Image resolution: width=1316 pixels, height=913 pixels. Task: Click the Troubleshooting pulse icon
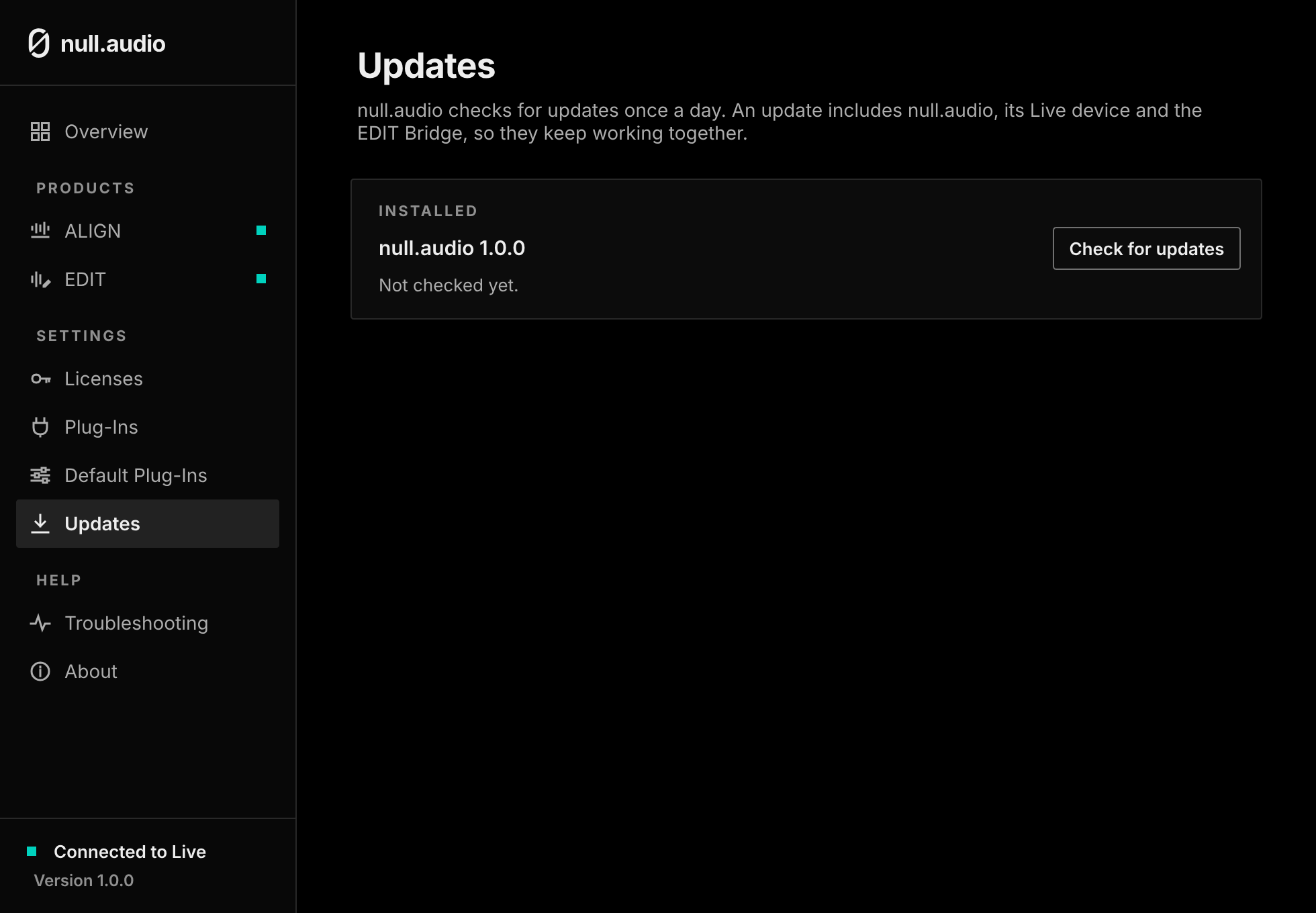point(40,623)
